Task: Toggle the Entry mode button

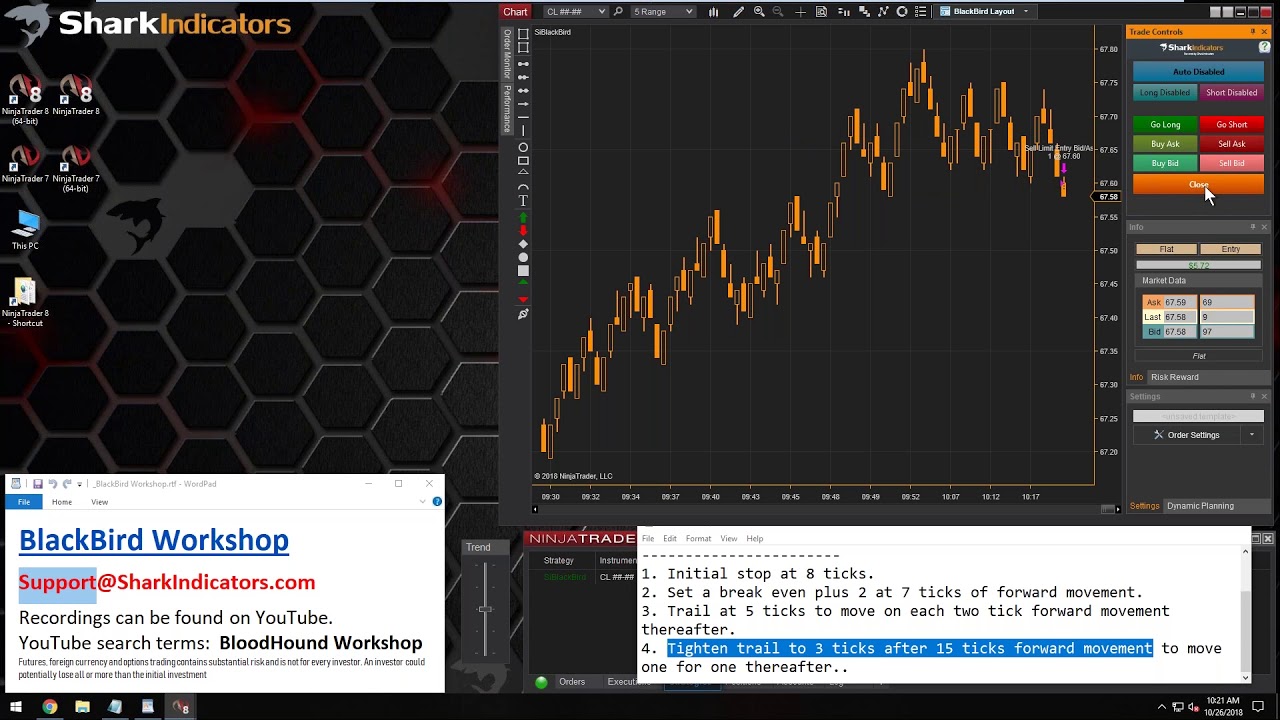Action: 1231,249
